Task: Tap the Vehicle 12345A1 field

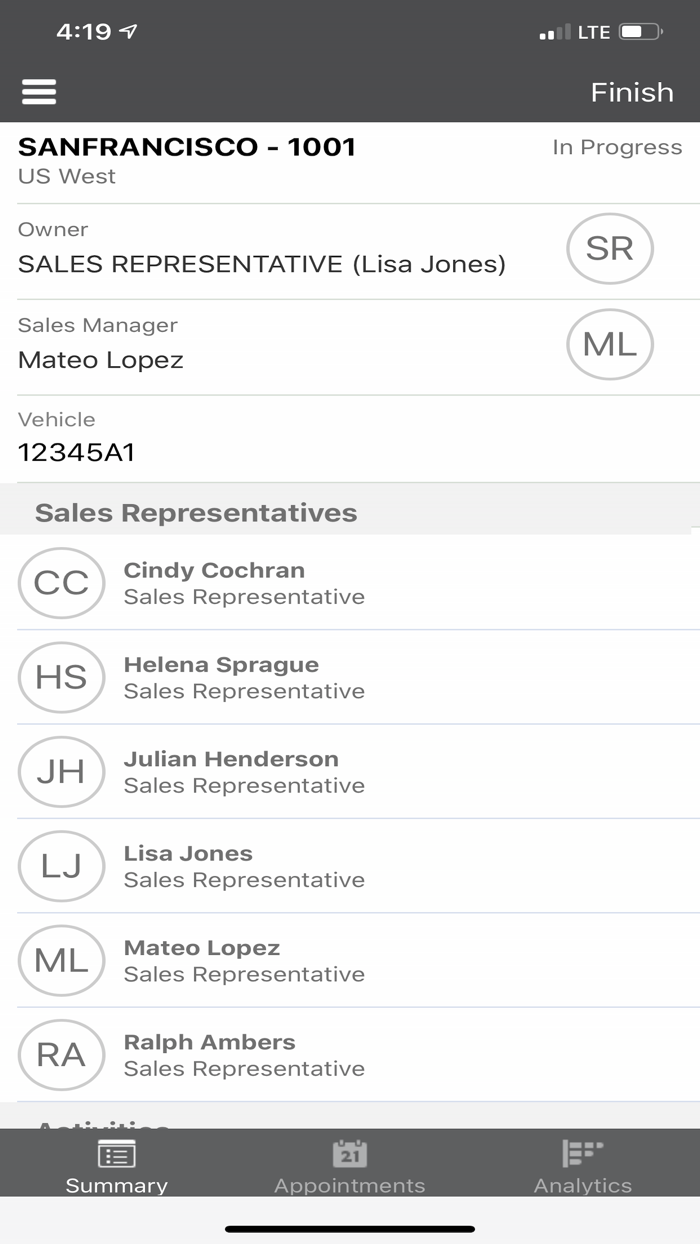Action: pyautogui.click(x=77, y=452)
